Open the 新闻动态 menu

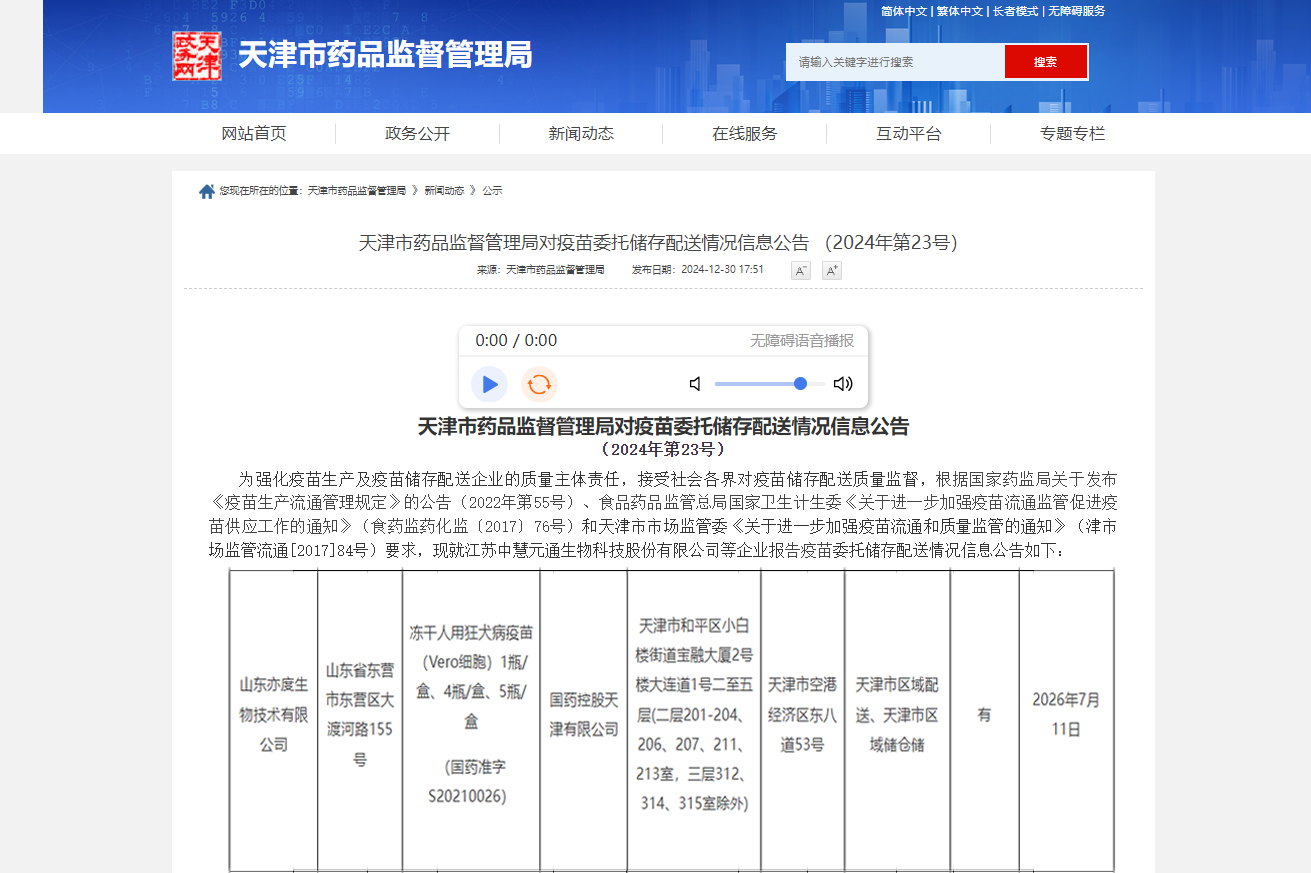(581, 134)
